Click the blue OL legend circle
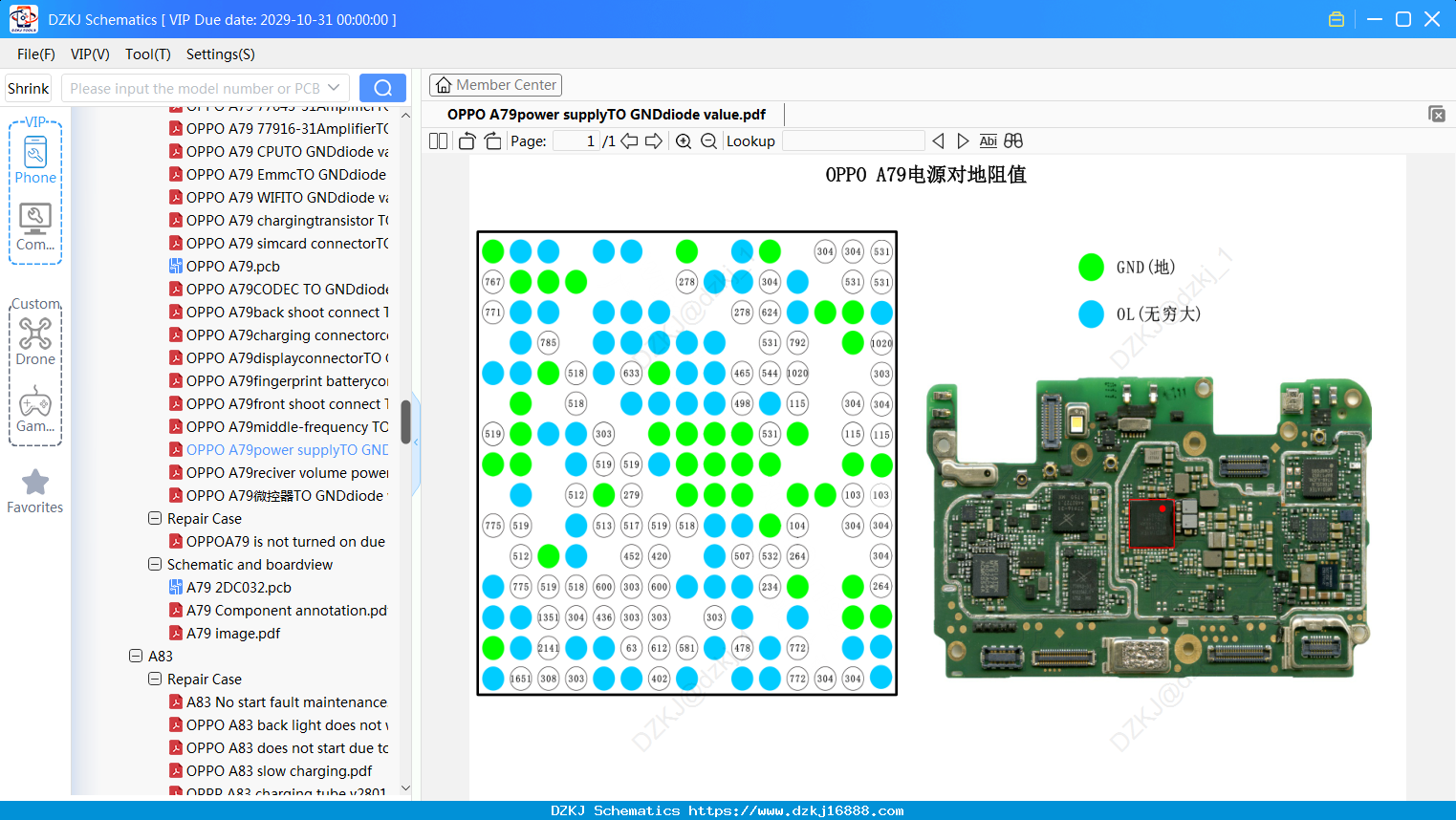This screenshot has height=820, width=1456. (1091, 314)
